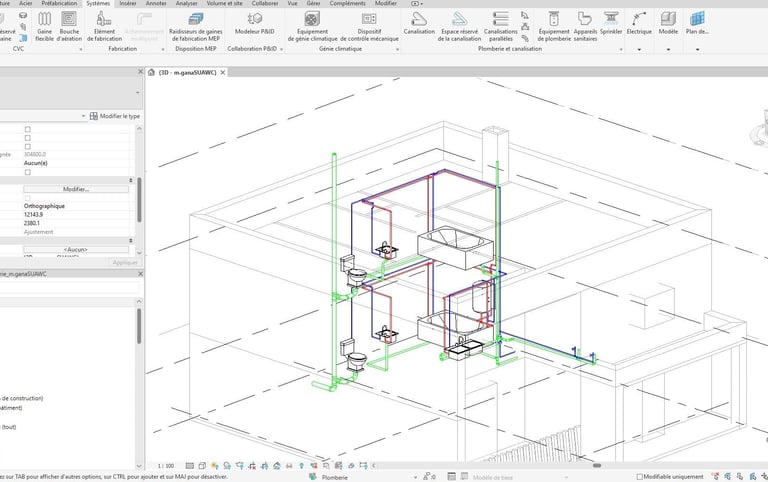This screenshot has width=768, height=482.
Task: Click the home icon beside view tab
Action: (151, 72)
